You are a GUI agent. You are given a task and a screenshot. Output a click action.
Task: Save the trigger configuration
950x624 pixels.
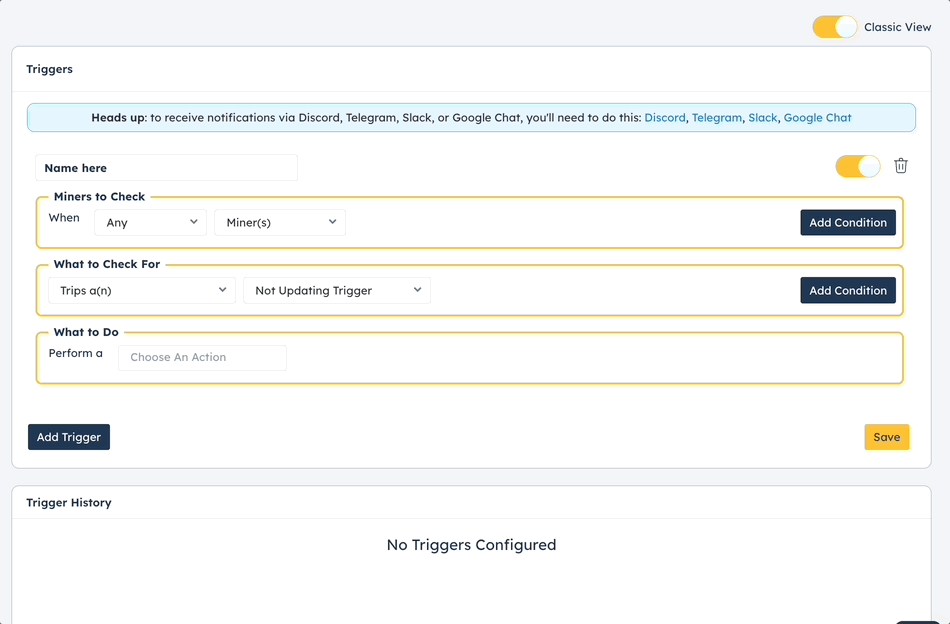886,437
